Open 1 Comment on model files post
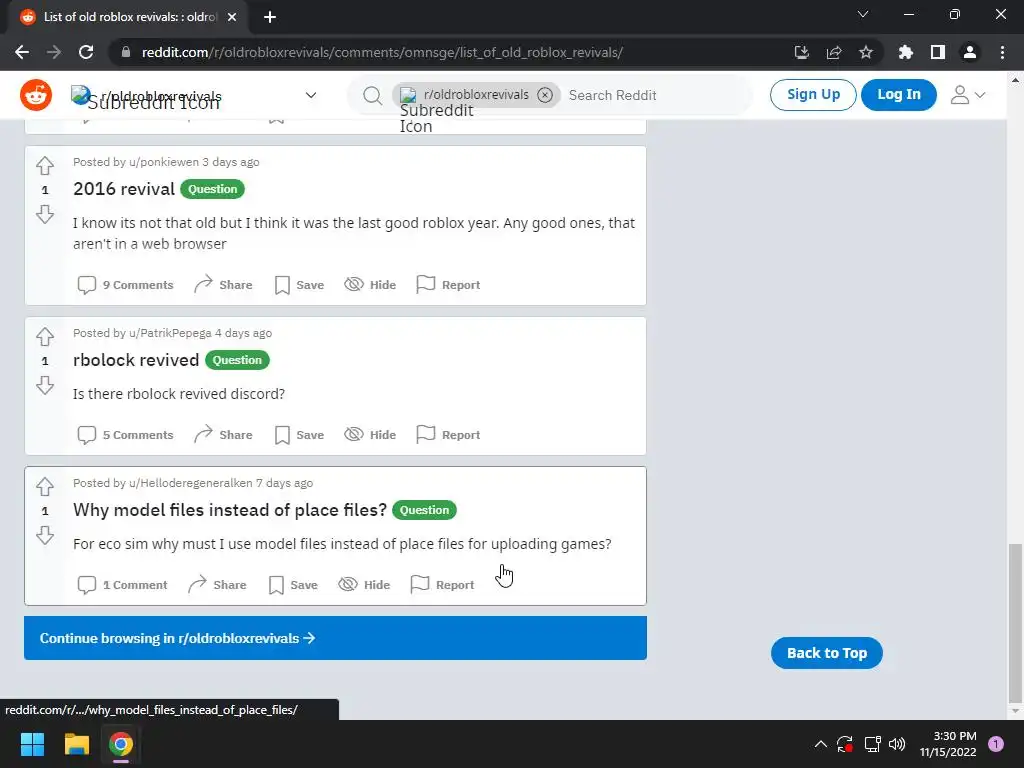Image resolution: width=1024 pixels, height=768 pixels. [122, 585]
